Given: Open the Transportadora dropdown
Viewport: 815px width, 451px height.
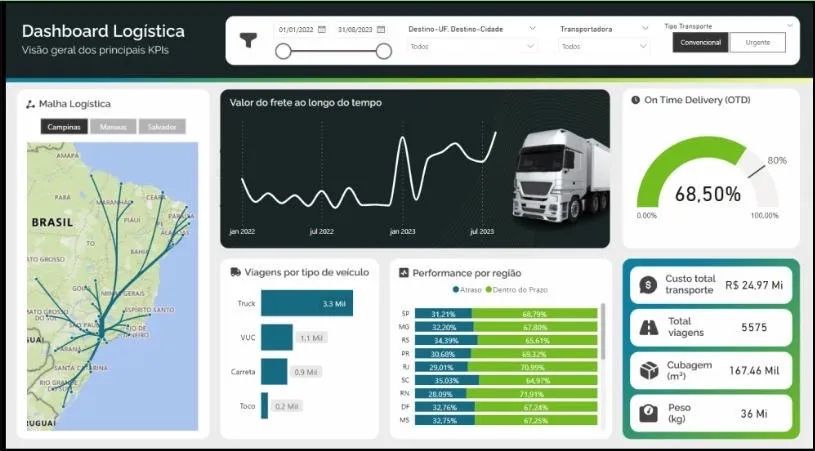Looking at the screenshot, I should [644, 29].
